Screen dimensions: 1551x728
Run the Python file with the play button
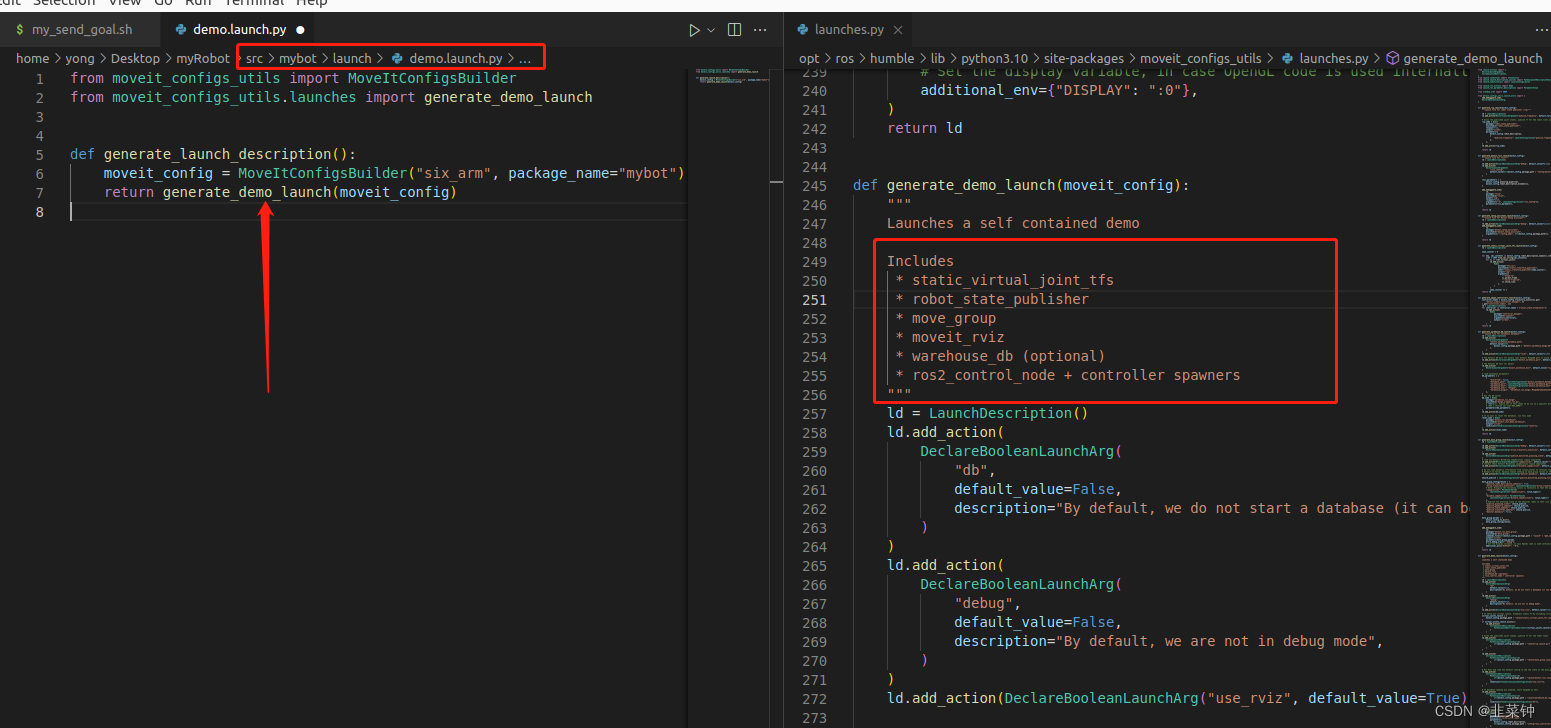[x=694, y=30]
